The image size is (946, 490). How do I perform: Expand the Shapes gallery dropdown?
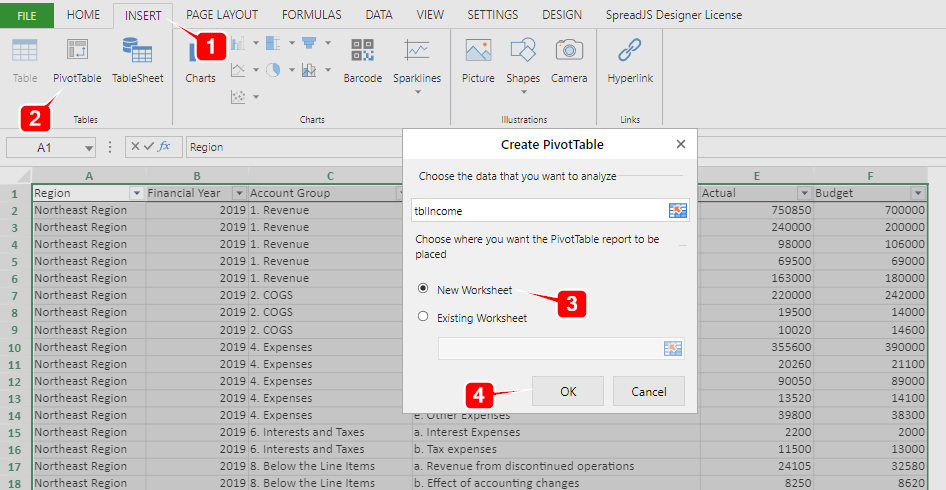523,92
